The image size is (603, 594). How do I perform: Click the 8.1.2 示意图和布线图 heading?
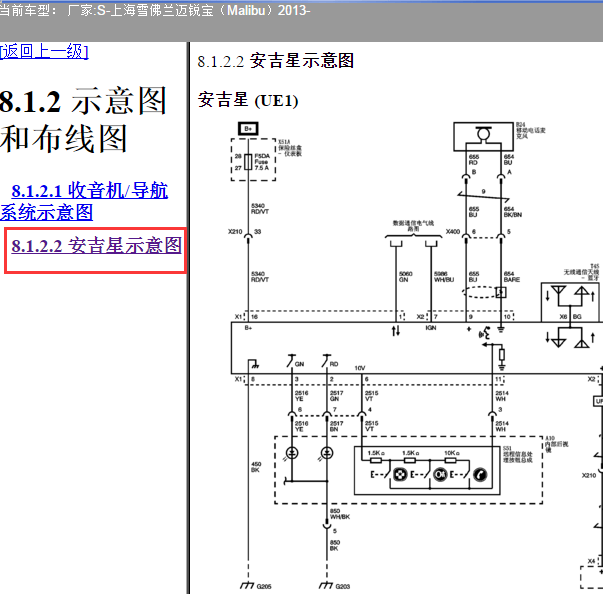point(83,120)
